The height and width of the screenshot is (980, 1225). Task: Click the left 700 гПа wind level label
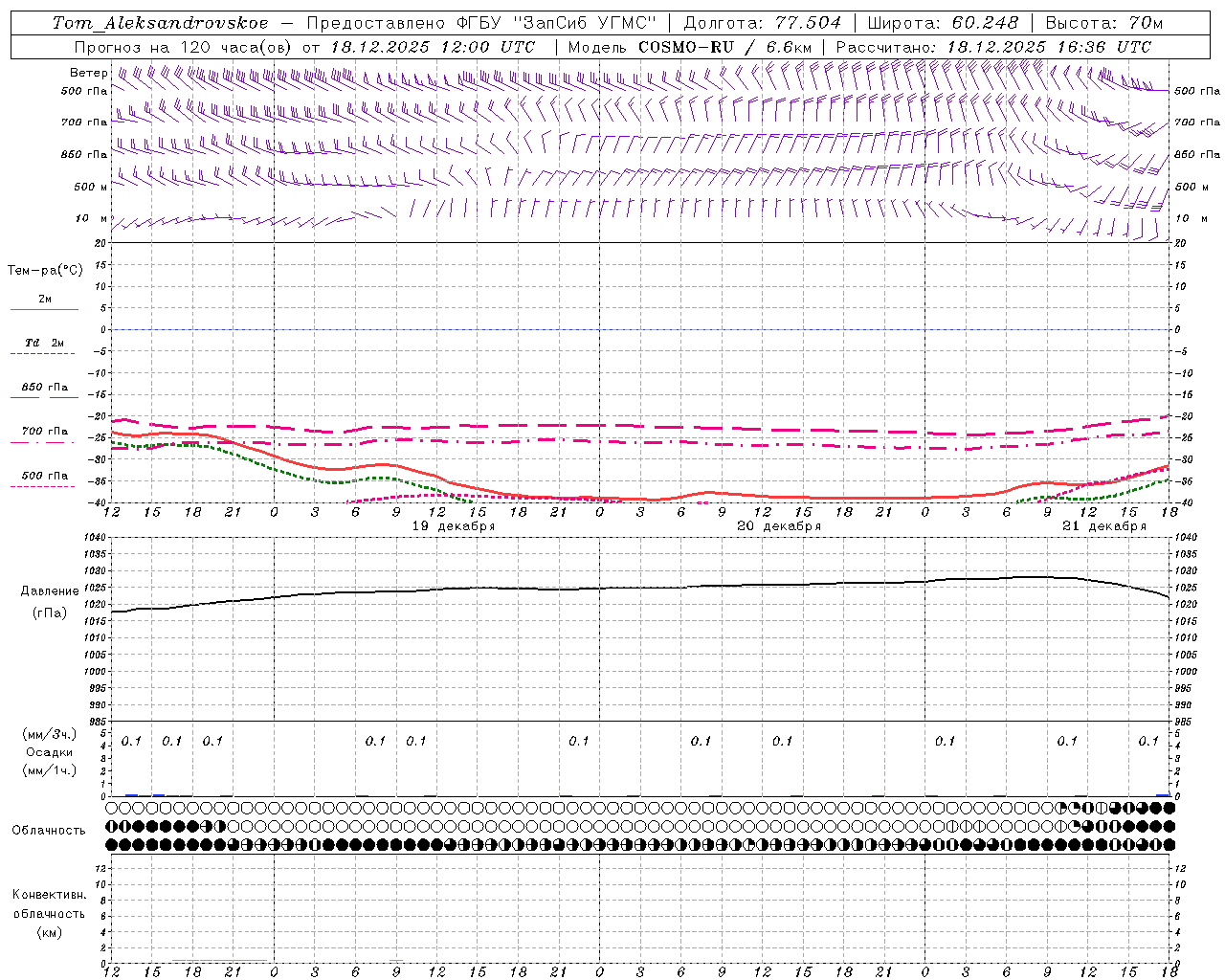84,122
